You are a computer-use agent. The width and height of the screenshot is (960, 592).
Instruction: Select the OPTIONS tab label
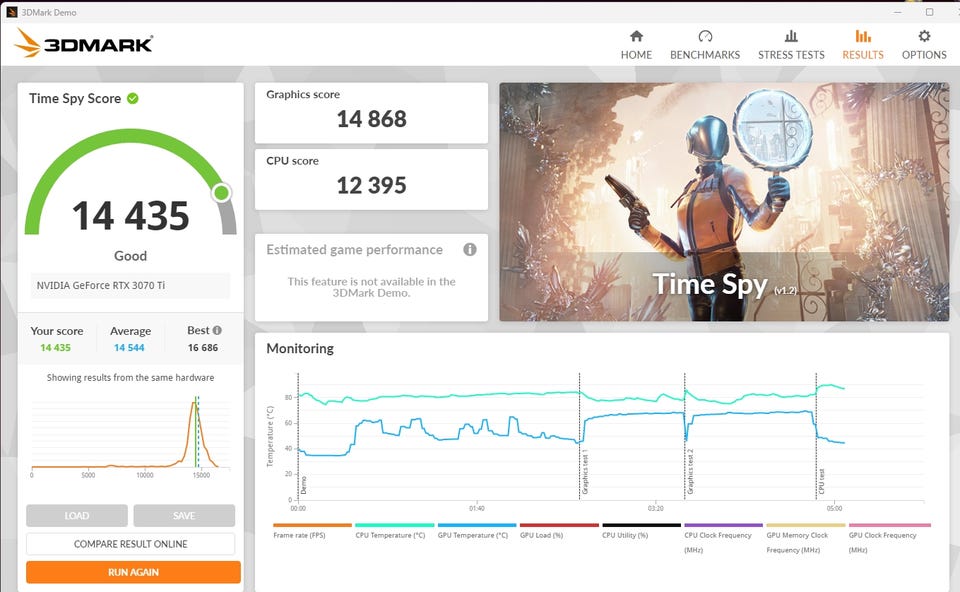pos(924,54)
